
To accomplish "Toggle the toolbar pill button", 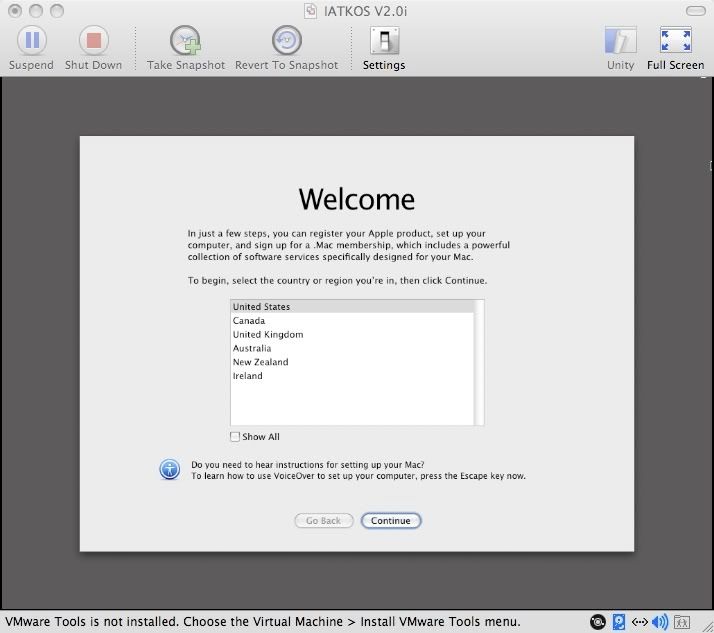I will coord(695,10).
